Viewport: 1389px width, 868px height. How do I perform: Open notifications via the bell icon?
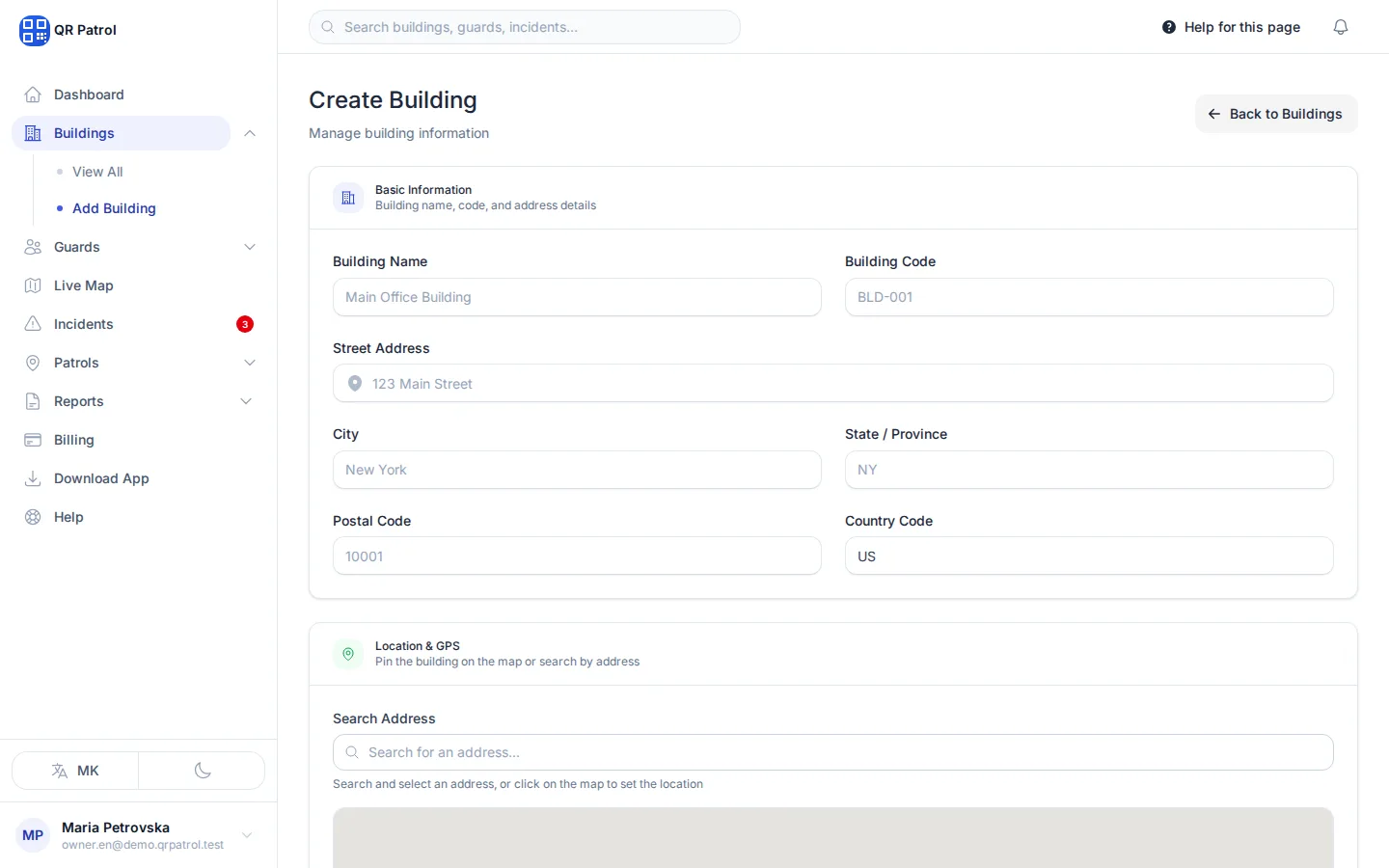(x=1341, y=27)
